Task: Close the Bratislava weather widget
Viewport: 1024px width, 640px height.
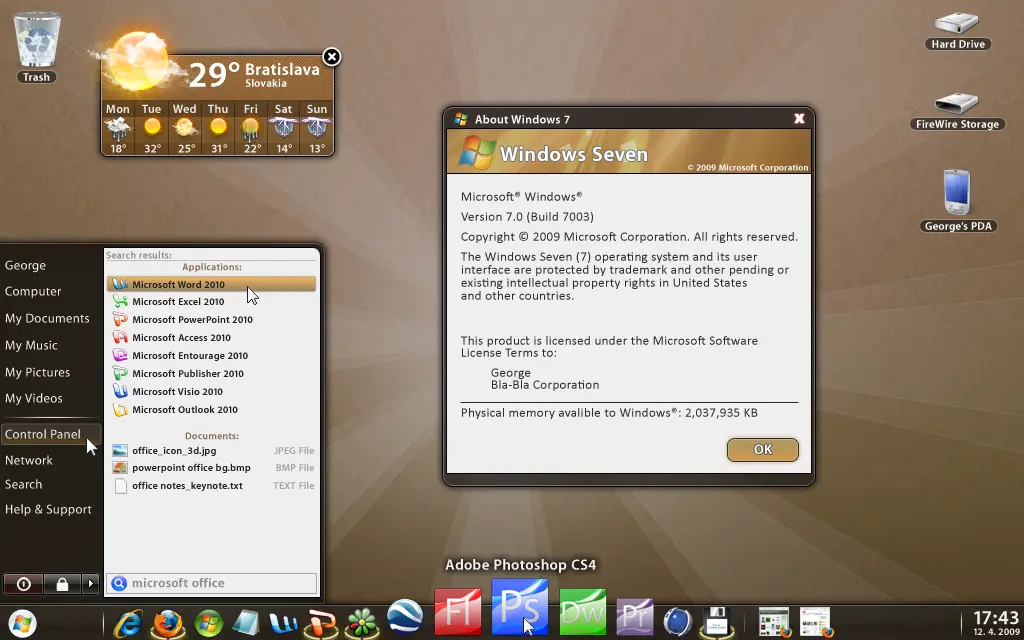Action: click(332, 57)
